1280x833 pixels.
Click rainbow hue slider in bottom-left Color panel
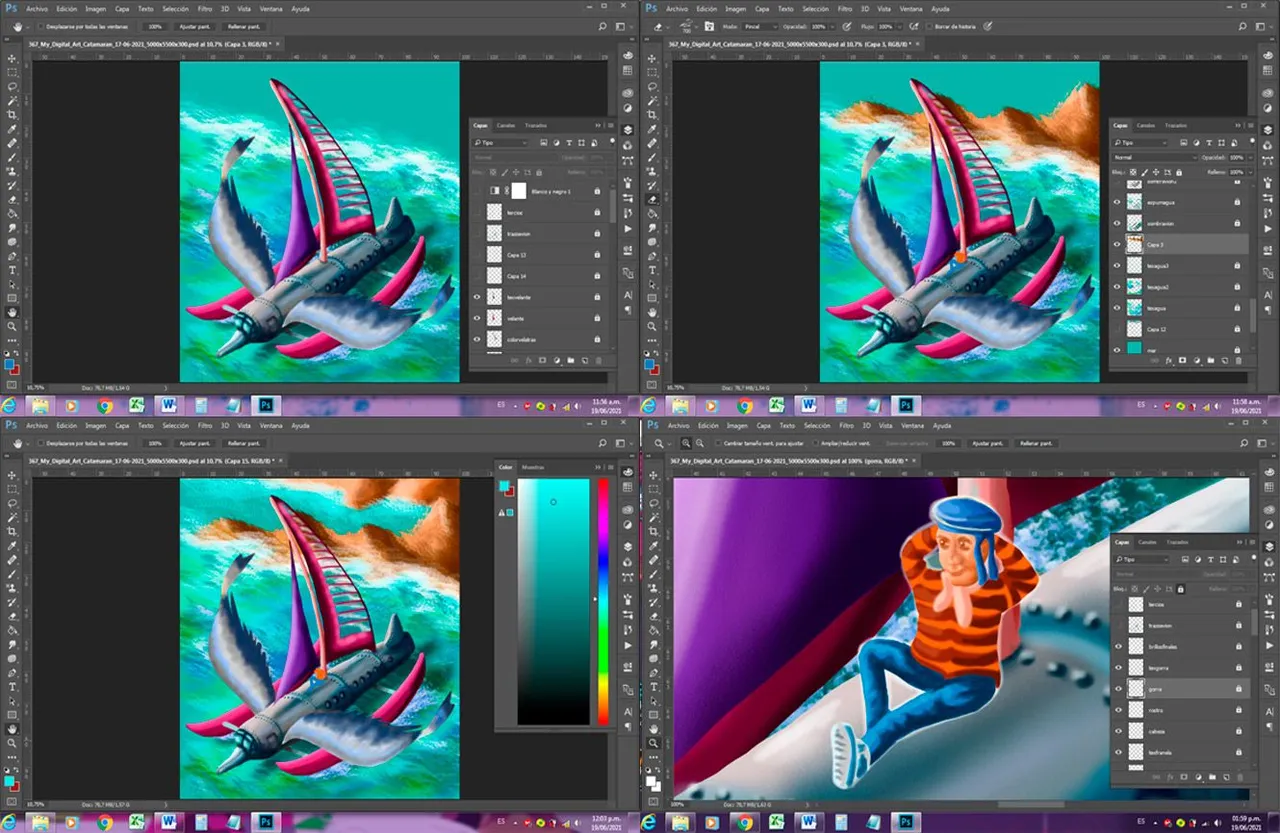click(x=603, y=601)
